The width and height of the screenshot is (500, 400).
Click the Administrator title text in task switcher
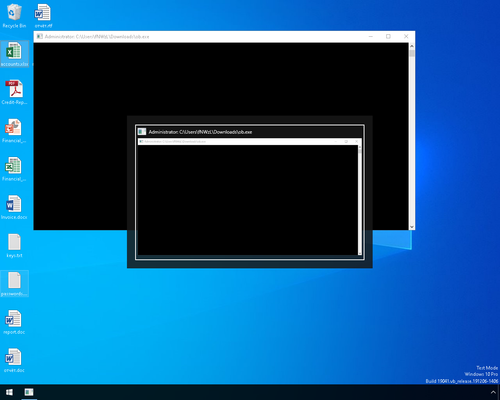200,132
